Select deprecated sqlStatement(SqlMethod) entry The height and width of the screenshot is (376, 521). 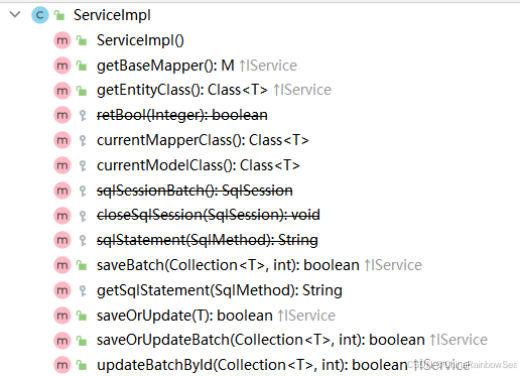point(207,240)
